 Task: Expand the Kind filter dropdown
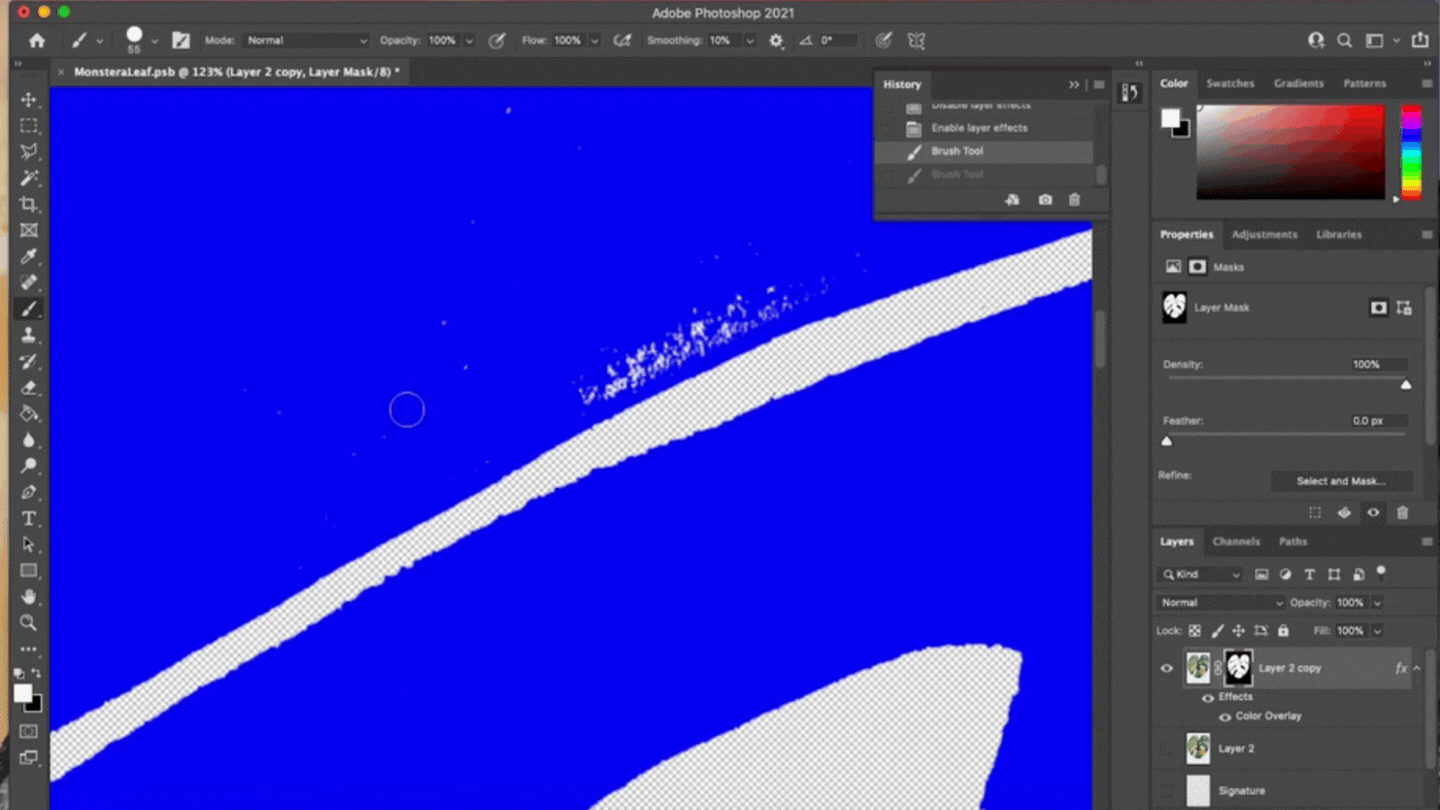pyautogui.click(x=1199, y=574)
